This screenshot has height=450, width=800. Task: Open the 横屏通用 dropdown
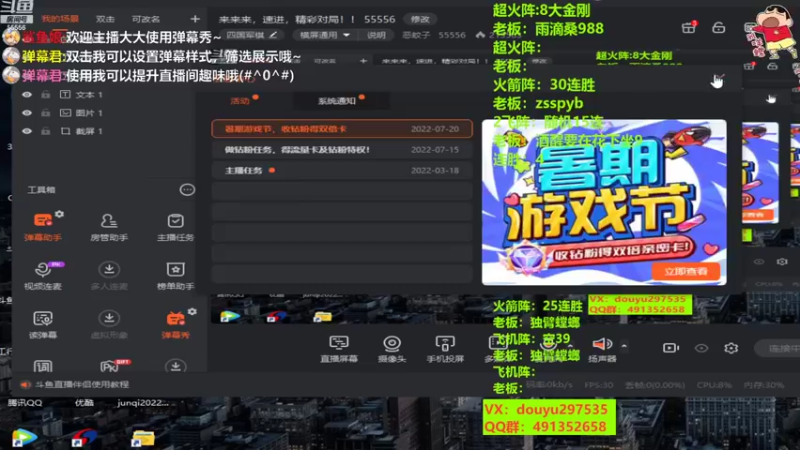click(325, 35)
